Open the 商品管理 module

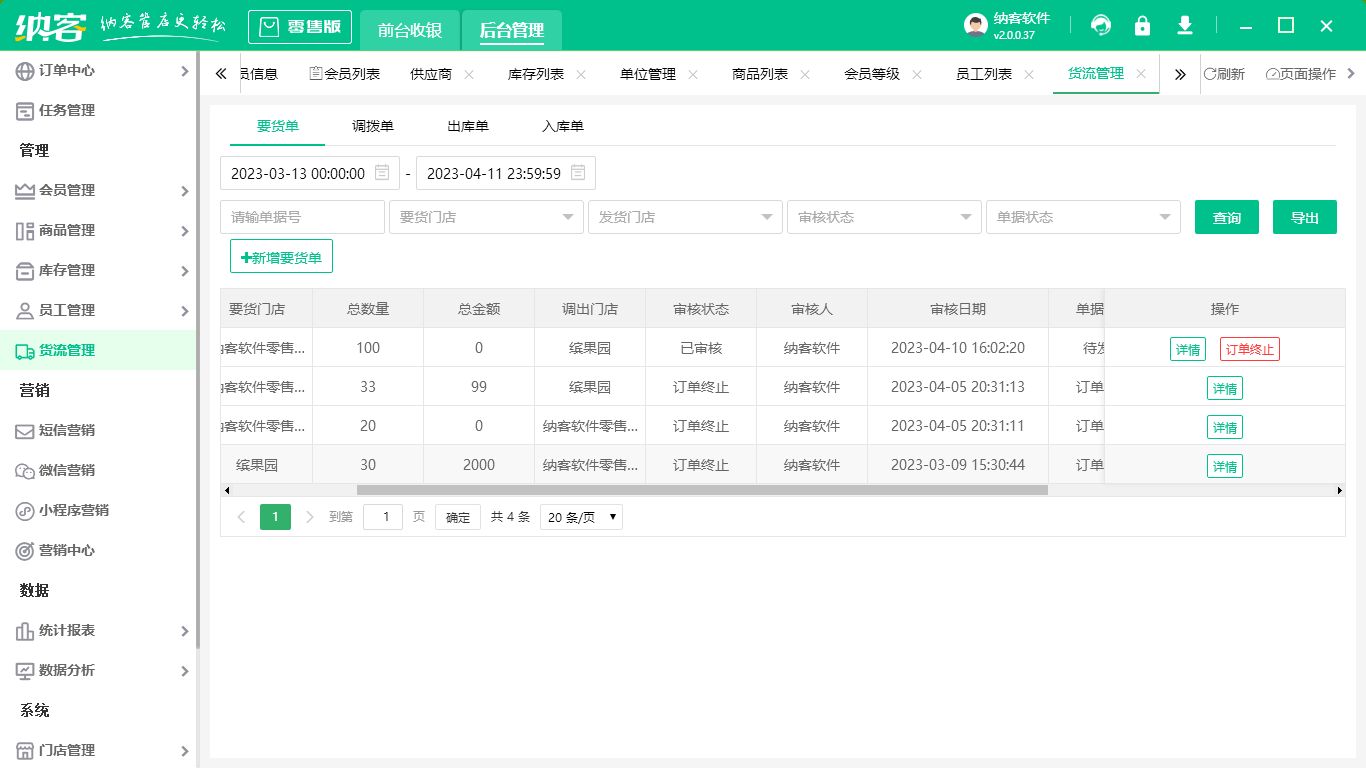click(x=65, y=230)
